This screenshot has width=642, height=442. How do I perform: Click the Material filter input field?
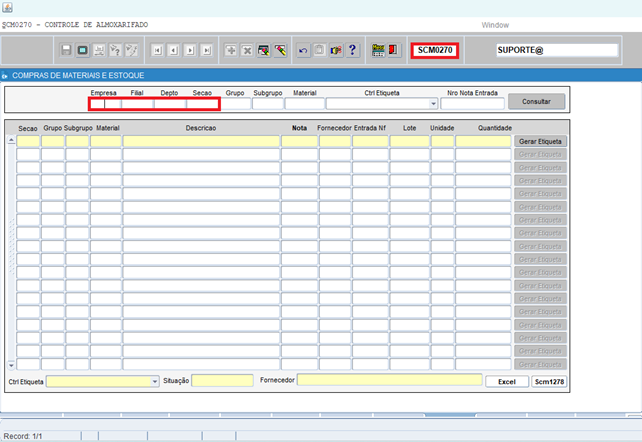tap(305, 104)
